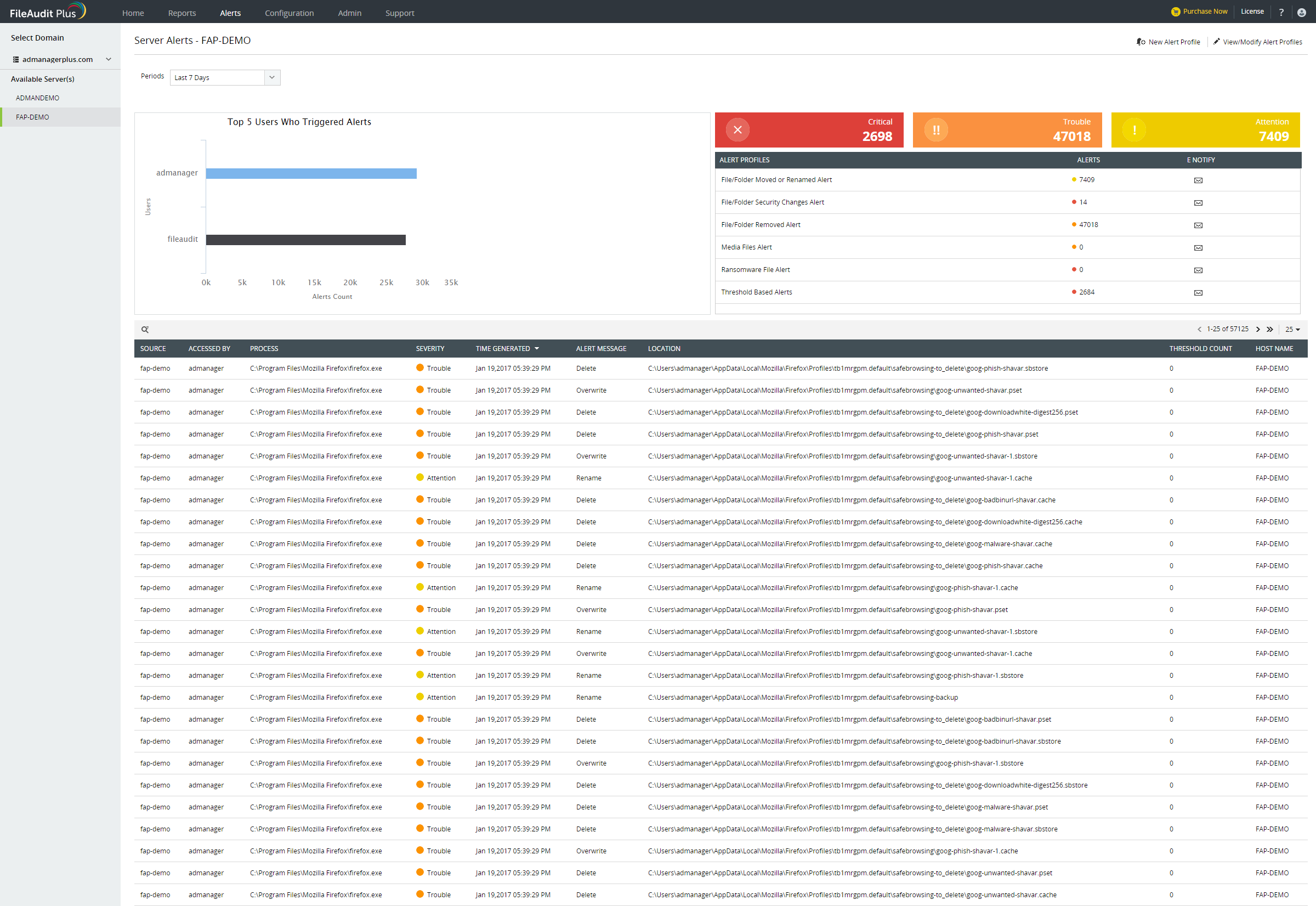This screenshot has width=1316, height=906.
Task: Click the red Critical alerts tile icon
Action: [737, 130]
